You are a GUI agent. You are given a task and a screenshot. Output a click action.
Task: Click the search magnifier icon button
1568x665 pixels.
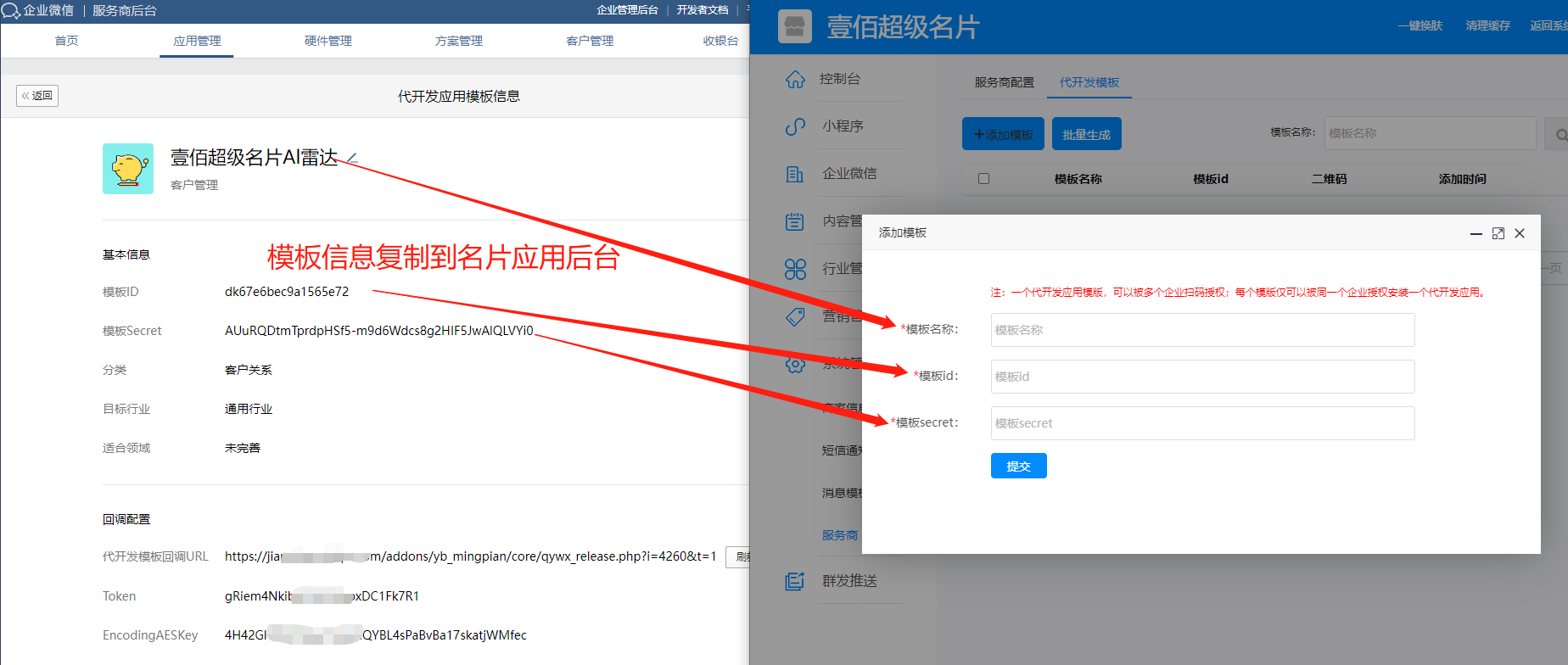(1560, 134)
